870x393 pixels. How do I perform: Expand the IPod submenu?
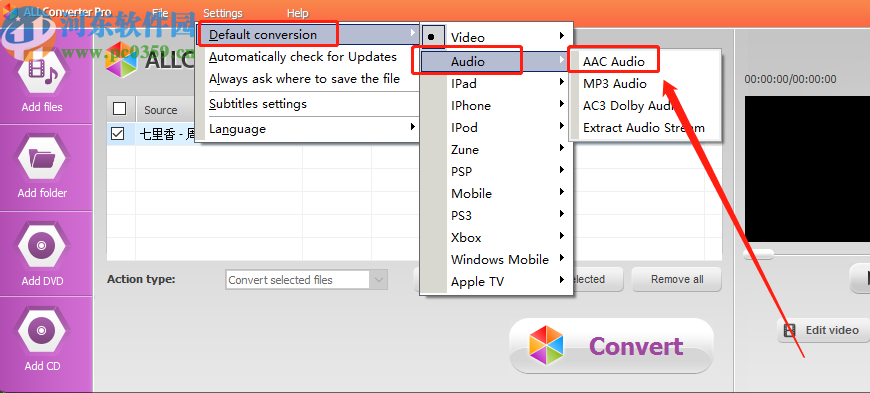(496, 127)
